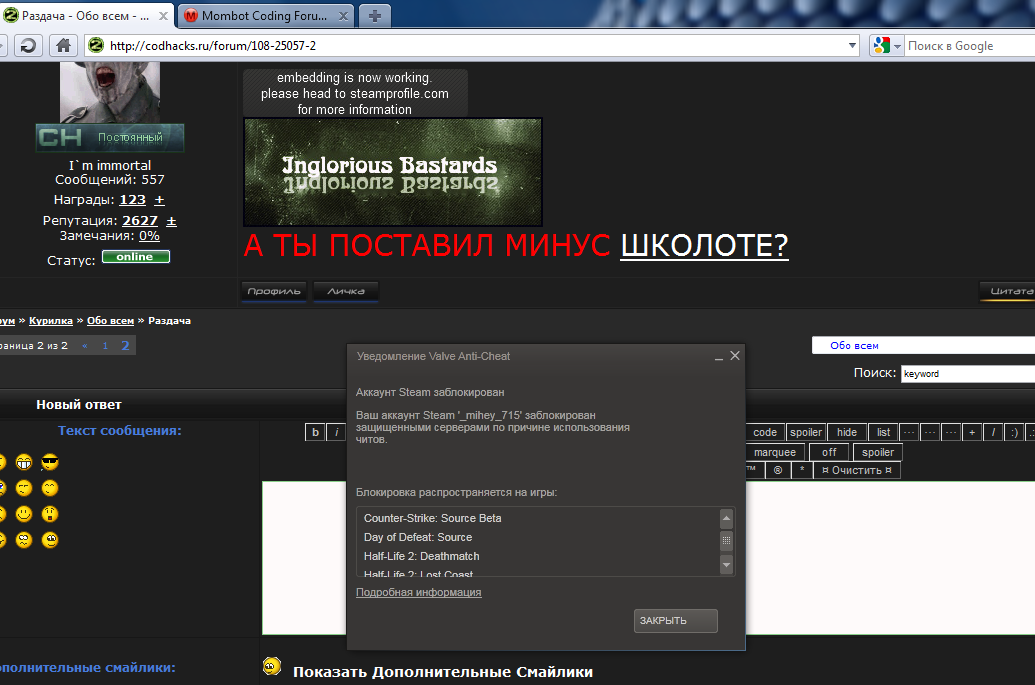The width and height of the screenshot is (1035, 685).
Task: Click the smiley icon beside 'Показать Дополнительные Смайлики'
Action: (x=272, y=667)
